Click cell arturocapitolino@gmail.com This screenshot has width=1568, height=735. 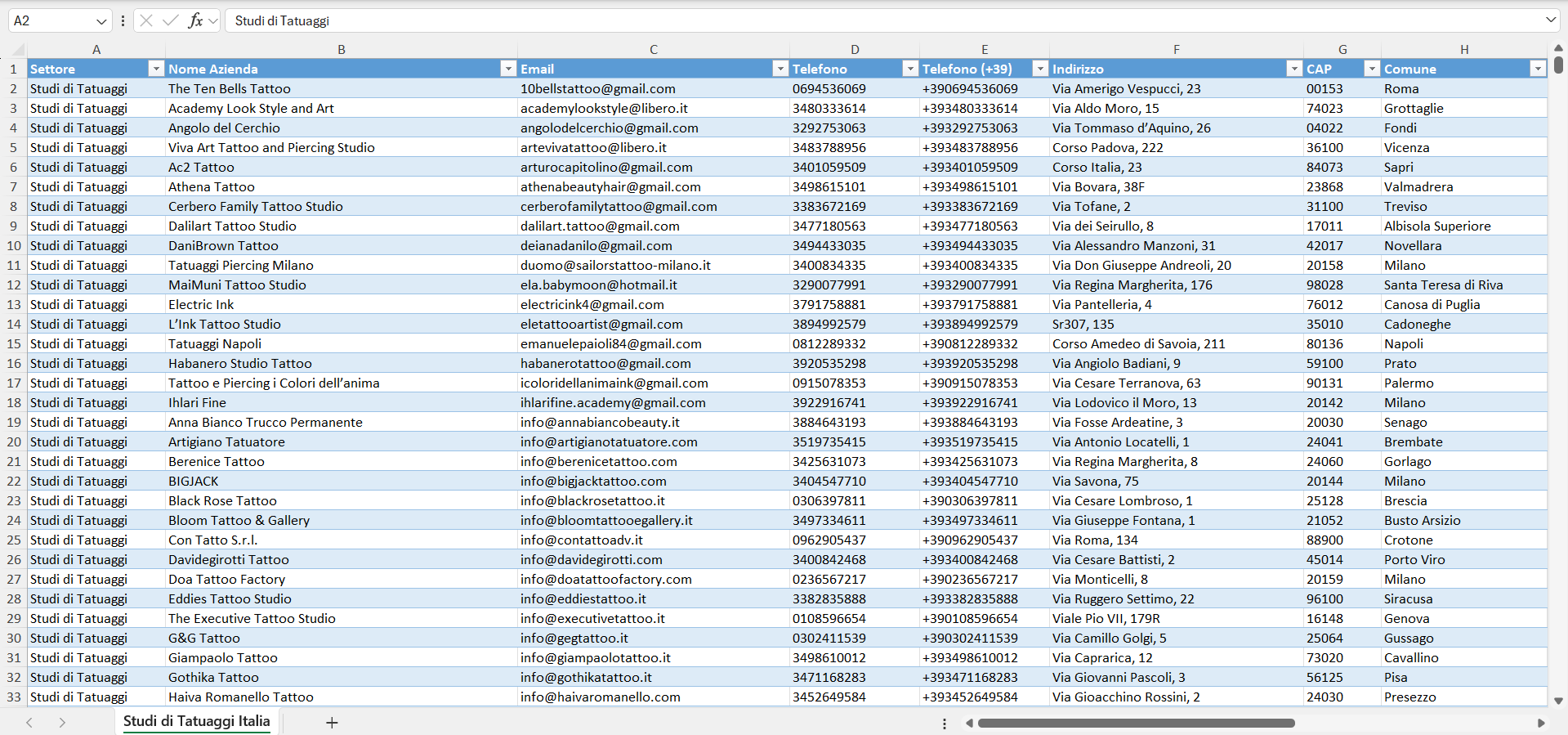pos(654,167)
